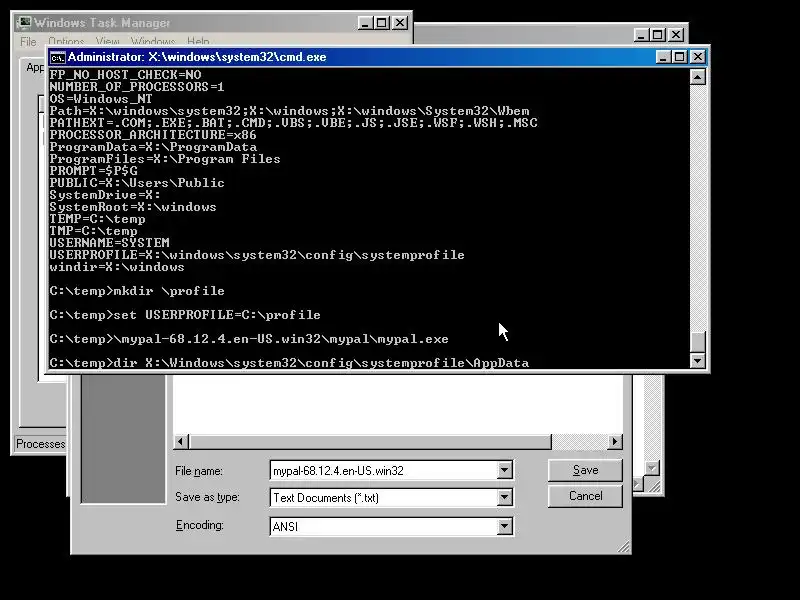800x600 pixels.
Task: Click the "set USERPROFILE=C:\profile" command line
Action: click(185, 315)
